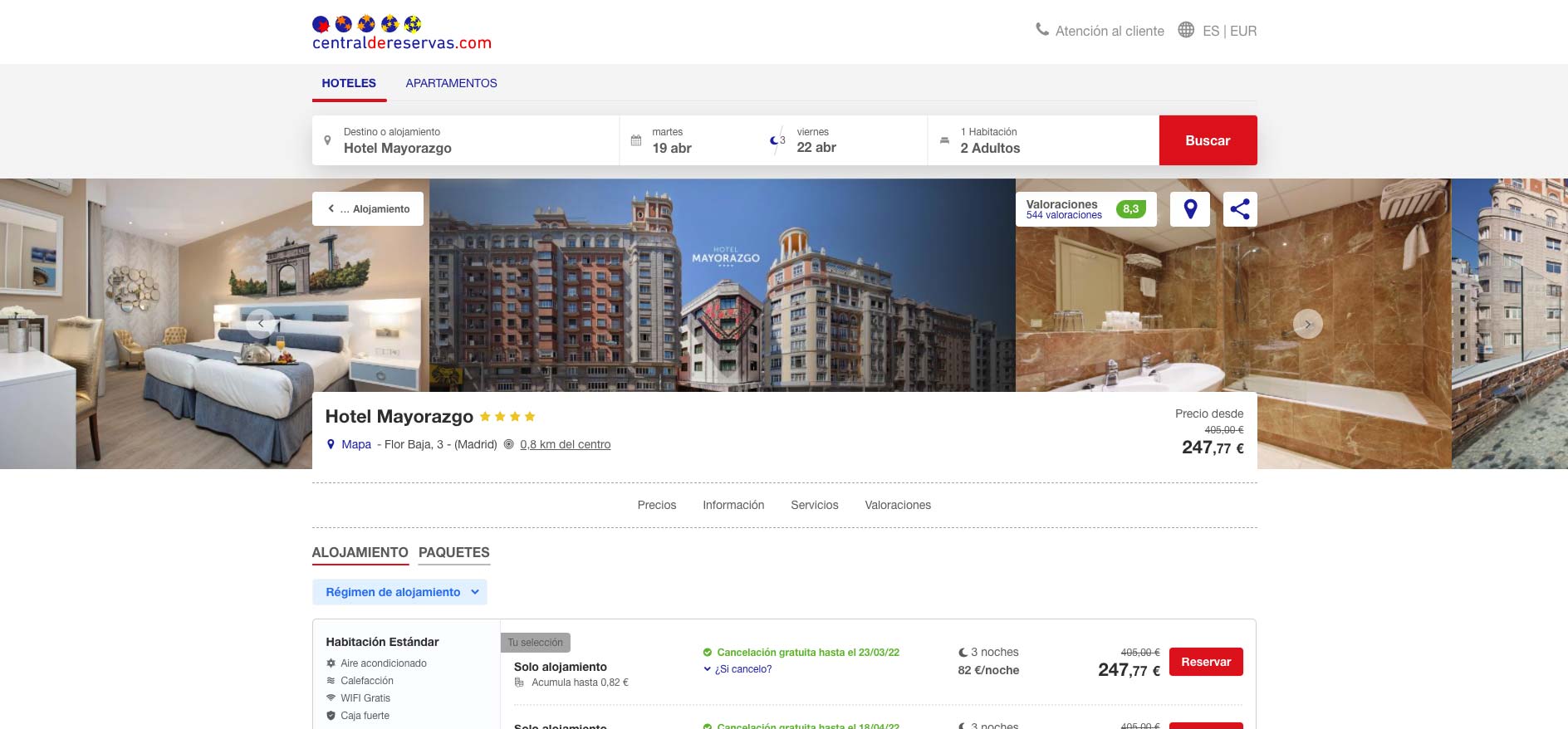Jump to the Servicios section
Screen dimensions: 1568x729
[x=815, y=505]
